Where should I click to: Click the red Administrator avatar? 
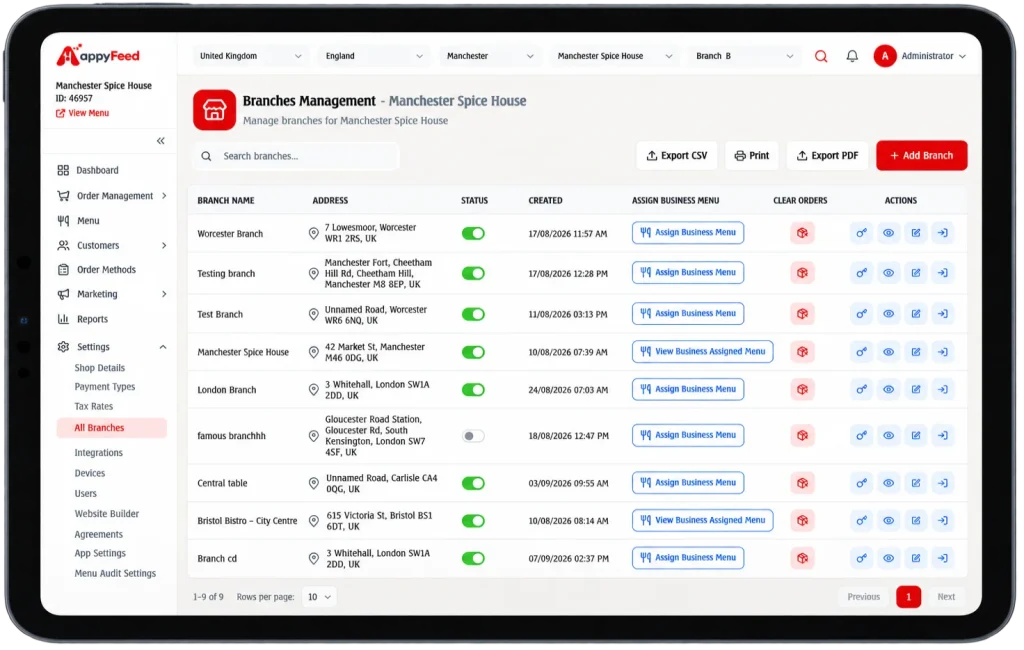coord(885,56)
